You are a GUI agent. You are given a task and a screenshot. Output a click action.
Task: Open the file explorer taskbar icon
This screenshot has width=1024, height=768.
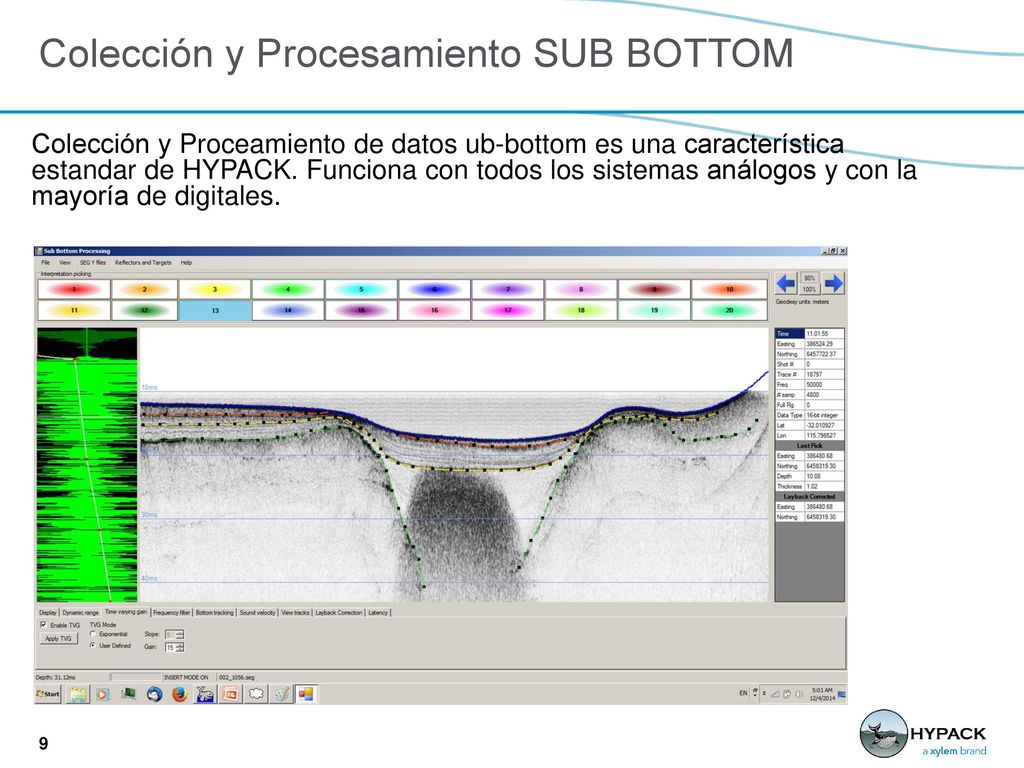[x=78, y=694]
